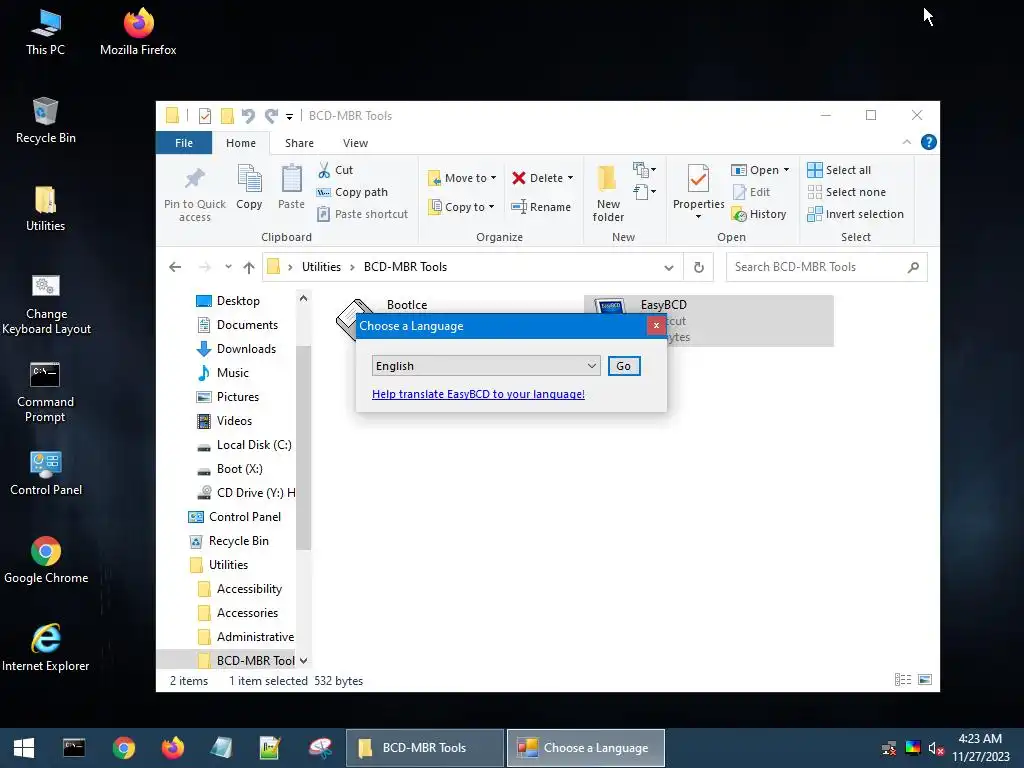Go up one folder level

249,267
